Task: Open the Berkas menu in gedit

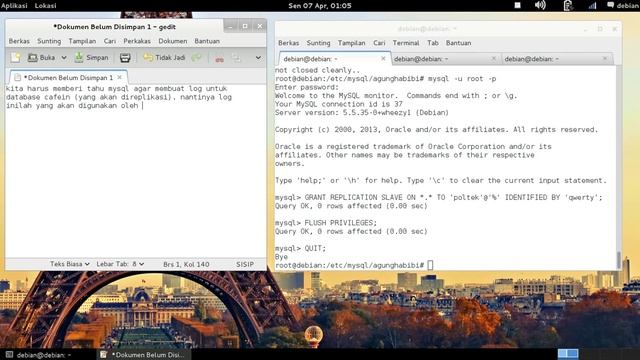Action: (19, 41)
